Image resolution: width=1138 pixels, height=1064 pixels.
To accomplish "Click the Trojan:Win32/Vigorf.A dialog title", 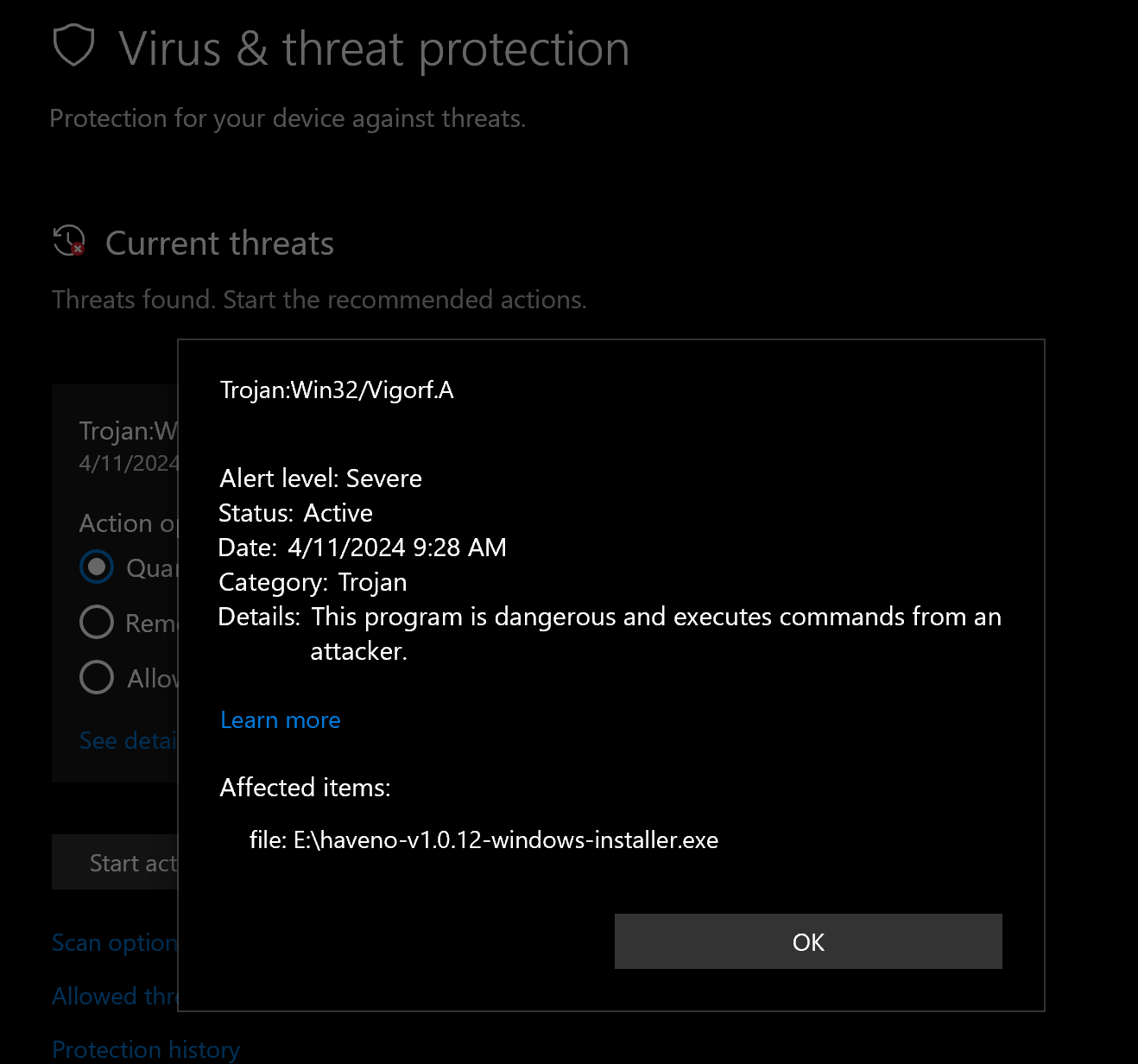I will coord(337,390).
